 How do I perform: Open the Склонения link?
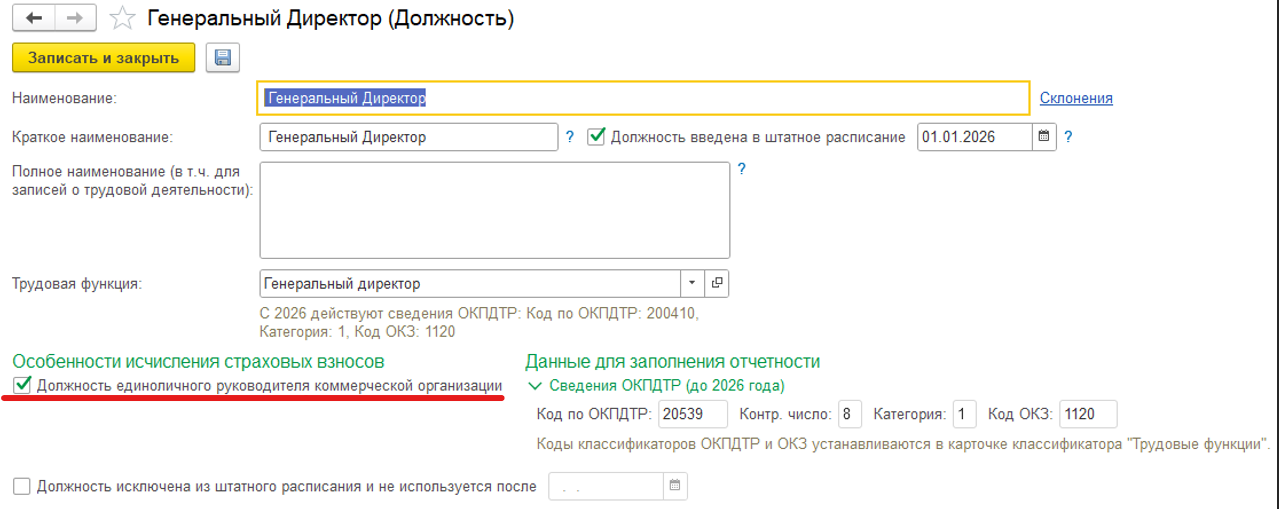[x=1076, y=98]
